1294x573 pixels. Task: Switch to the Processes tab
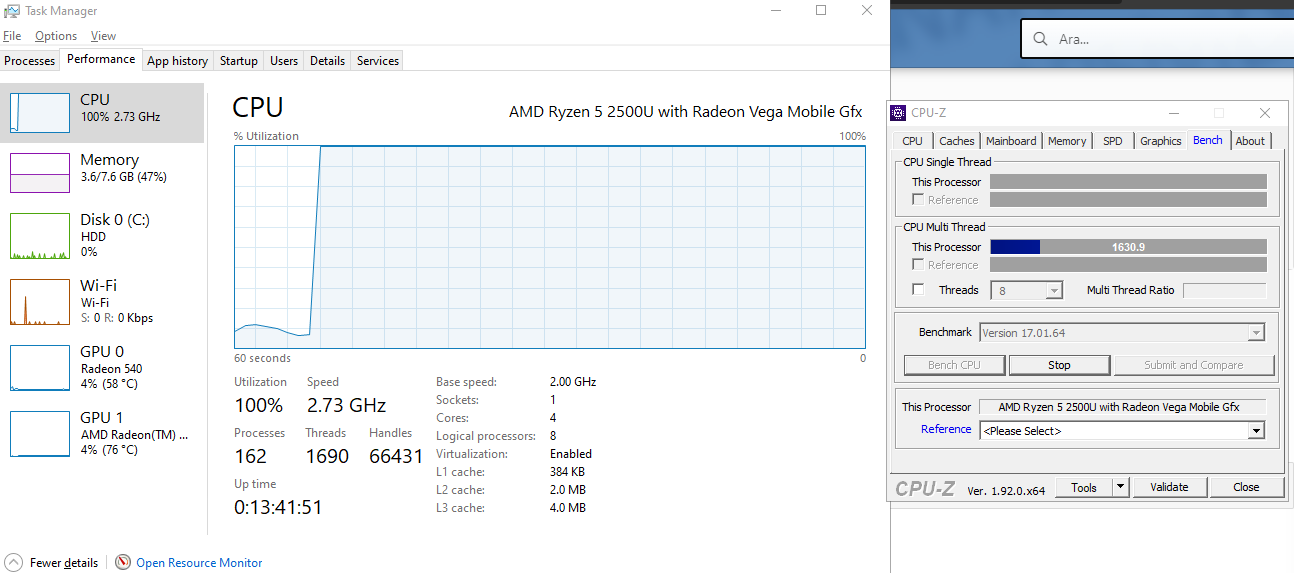click(x=30, y=61)
